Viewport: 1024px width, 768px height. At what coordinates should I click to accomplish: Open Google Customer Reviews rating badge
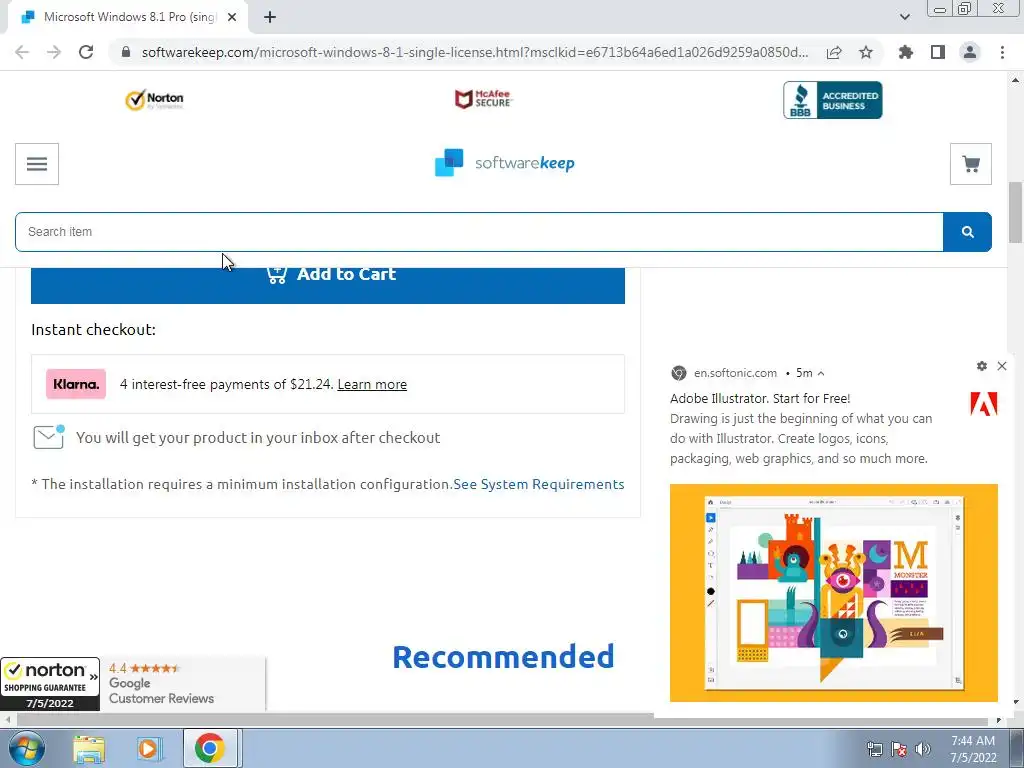[183, 684]
